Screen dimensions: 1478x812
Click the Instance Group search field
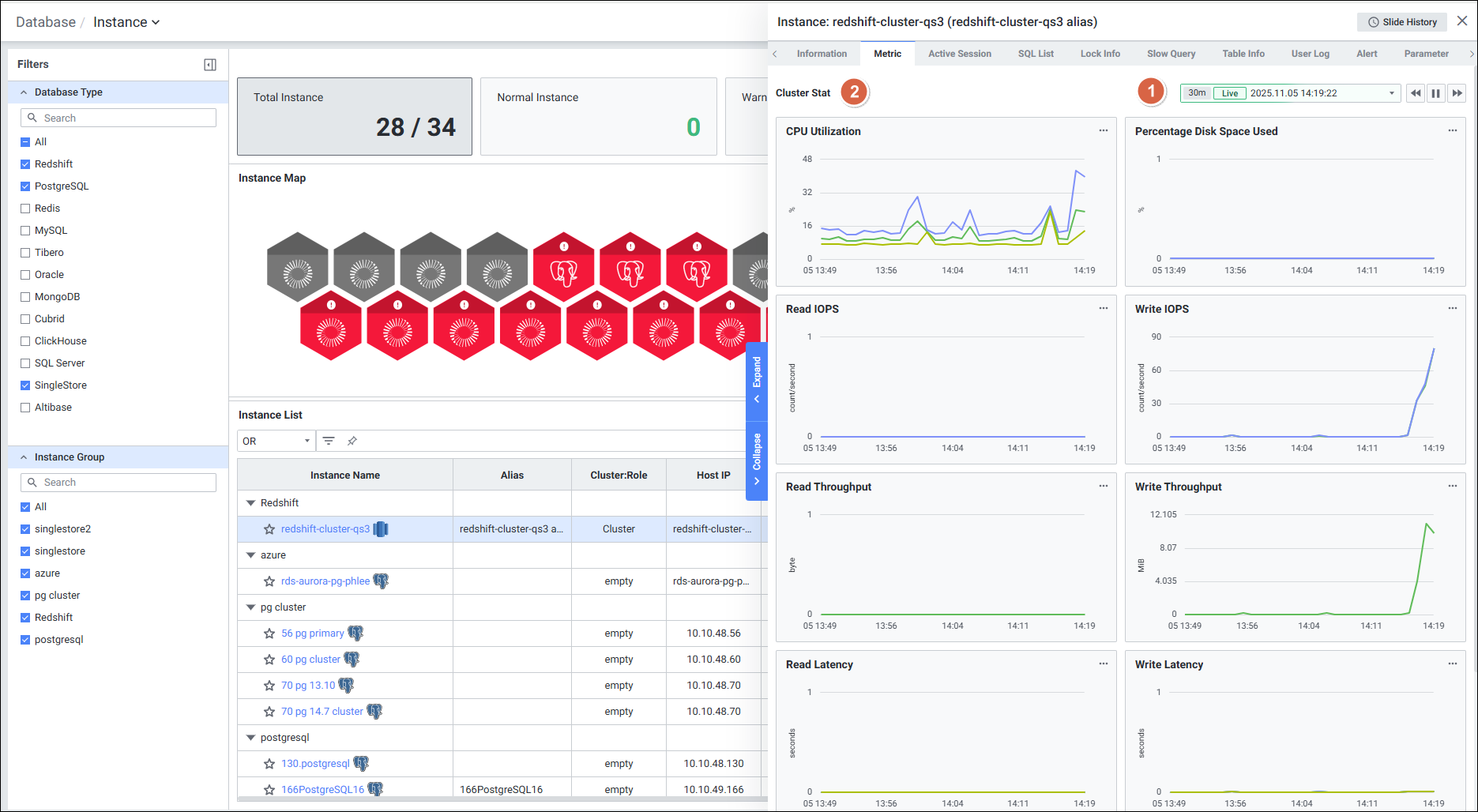point(118,483)
